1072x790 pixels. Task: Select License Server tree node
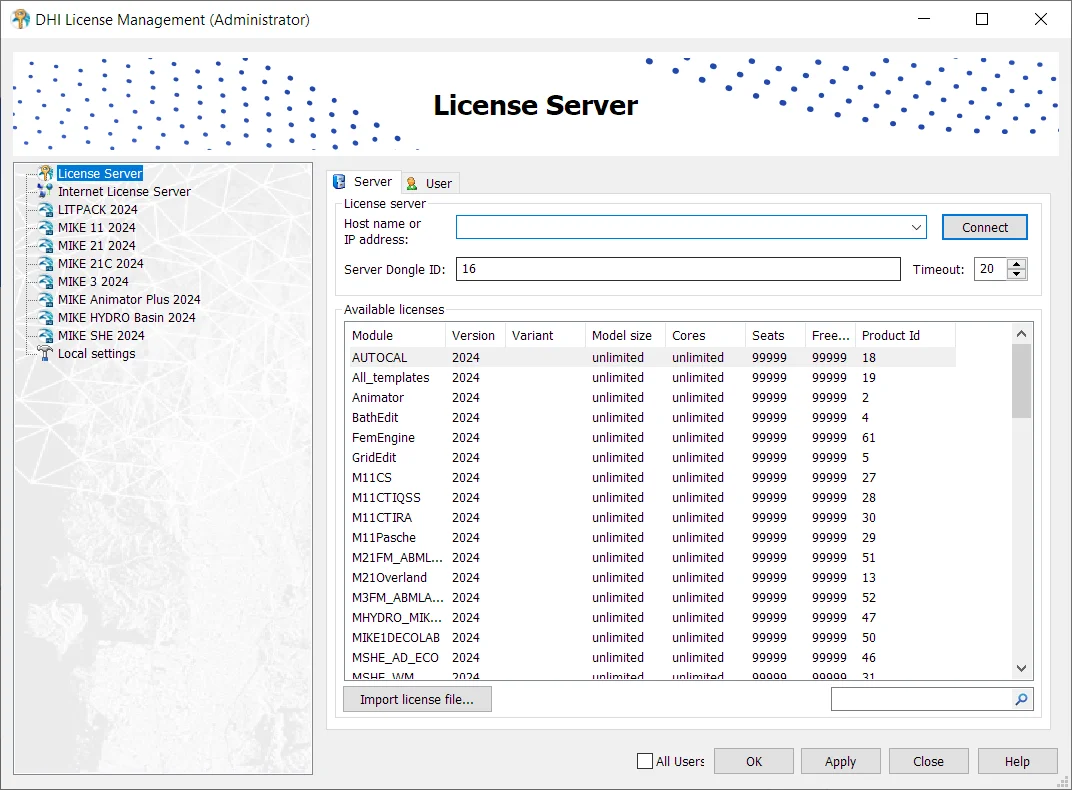coord(100,174)
